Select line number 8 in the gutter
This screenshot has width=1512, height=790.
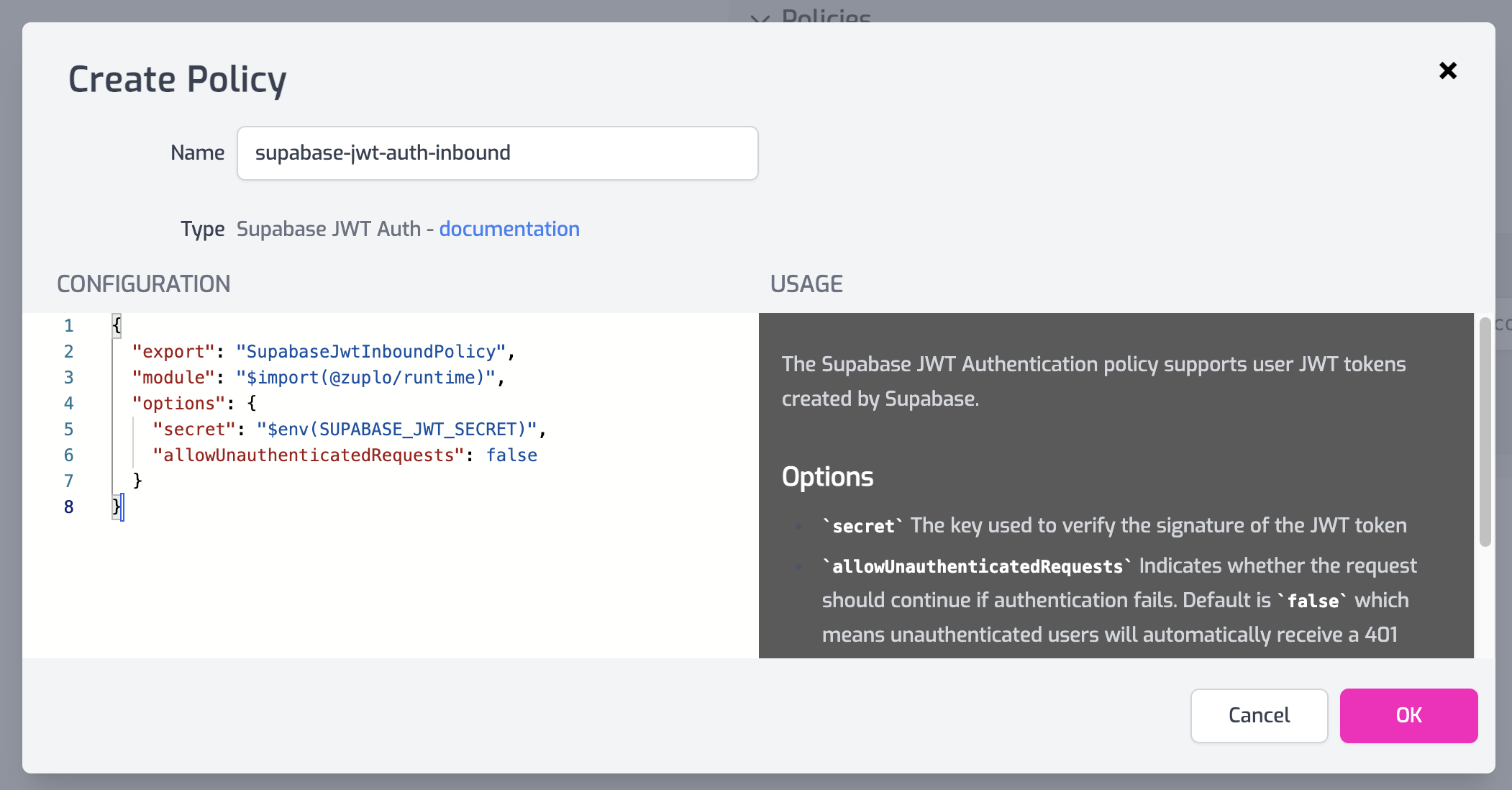click(x=68, y=507)
